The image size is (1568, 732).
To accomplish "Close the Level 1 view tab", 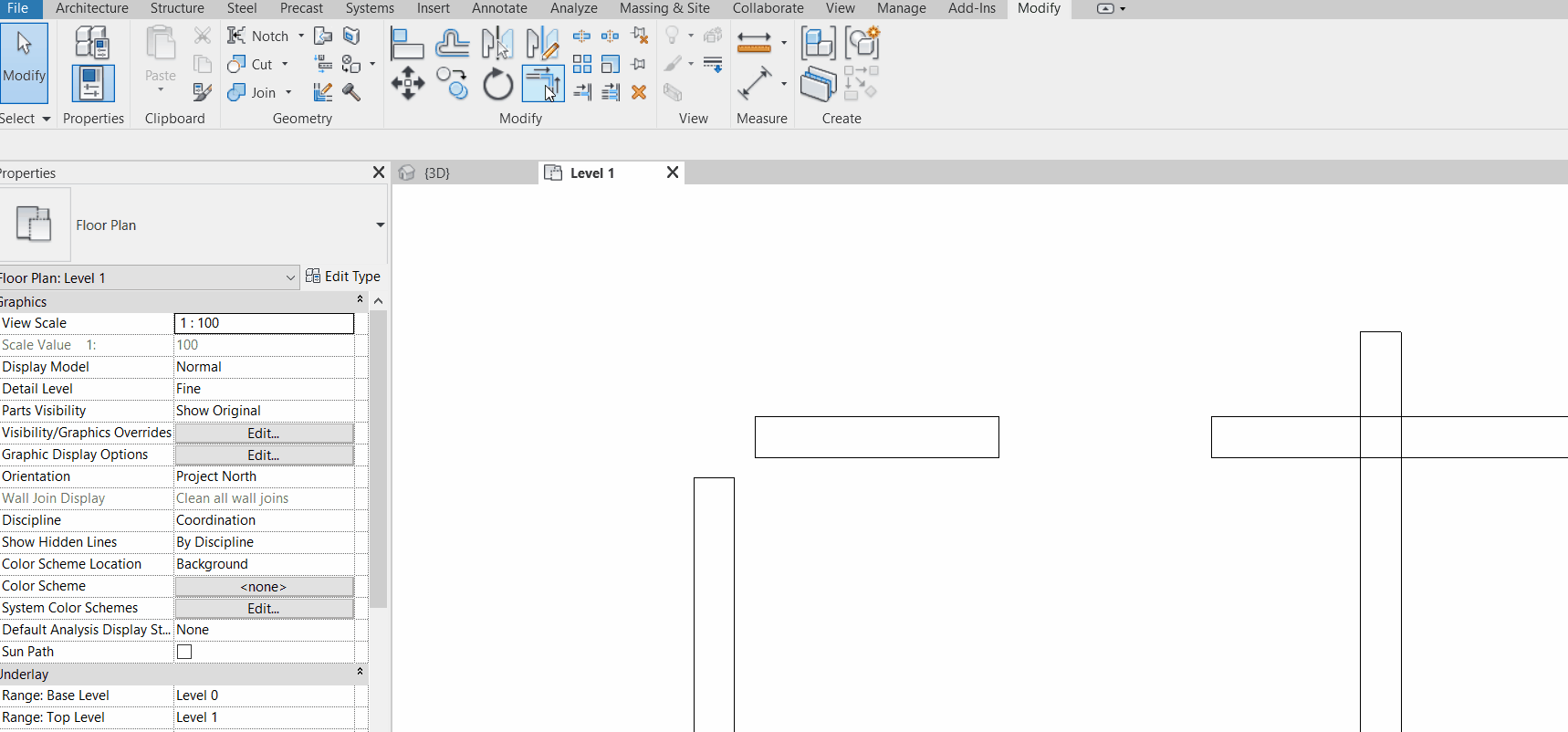I will point(673,173).
